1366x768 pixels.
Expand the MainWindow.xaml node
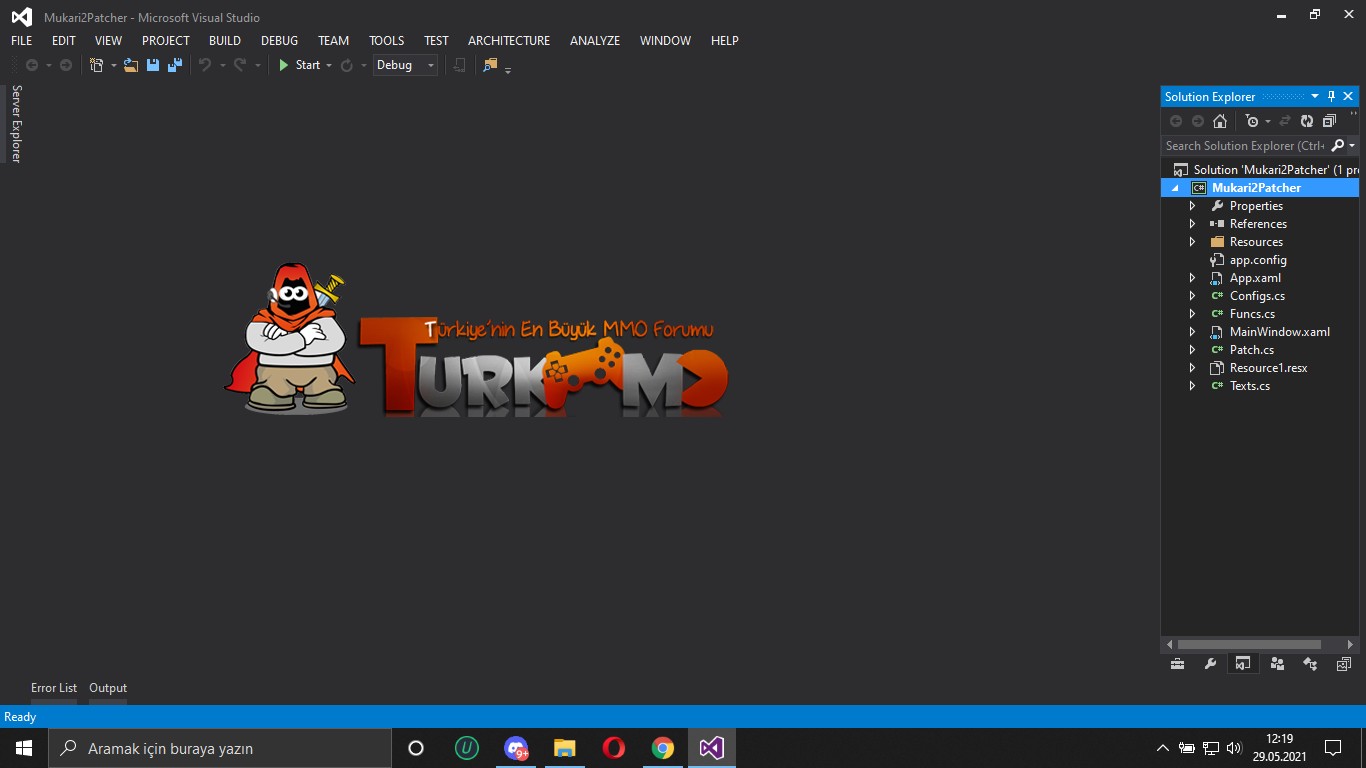[1192, 332]
